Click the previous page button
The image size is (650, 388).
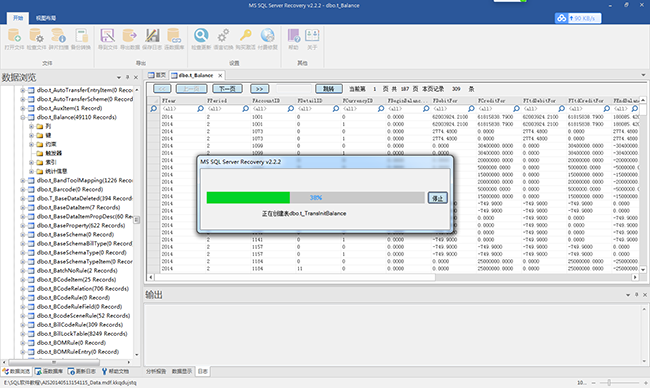pos(192,89)
